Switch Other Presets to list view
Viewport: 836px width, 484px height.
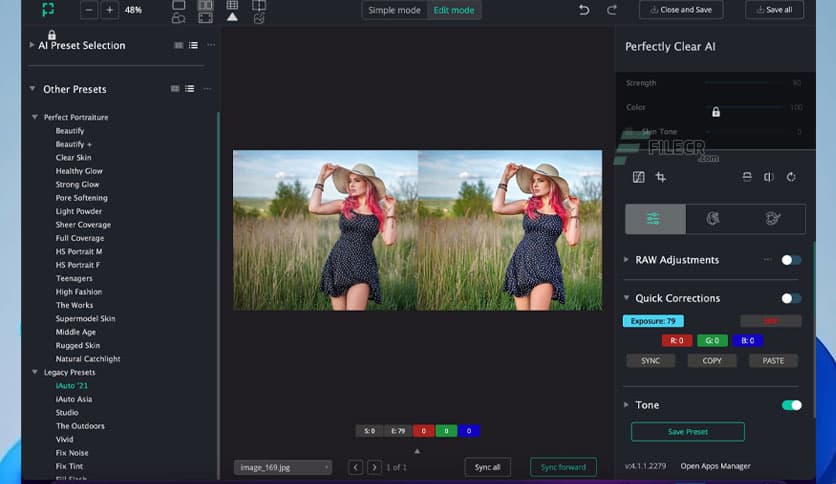(189, 89)
